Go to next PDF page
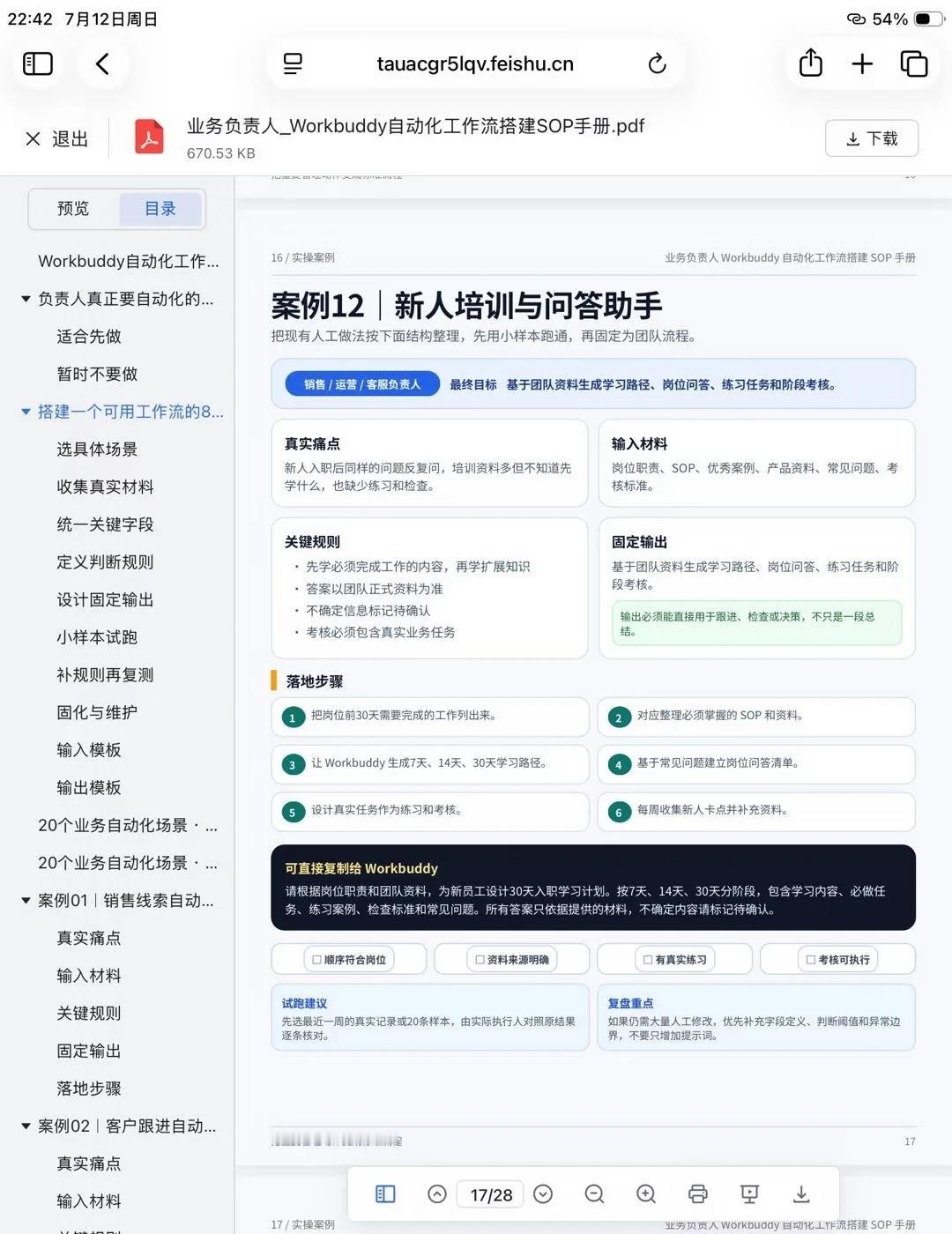This screenshot has height=1234, width=952. tap(543, 1193)
